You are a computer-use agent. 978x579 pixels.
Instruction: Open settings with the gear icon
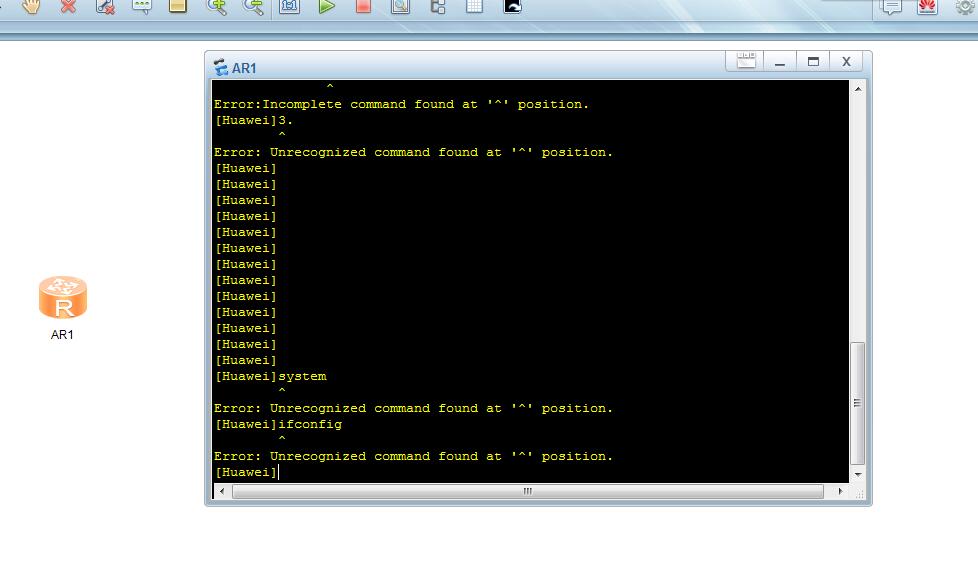click(x=965, y=7)
